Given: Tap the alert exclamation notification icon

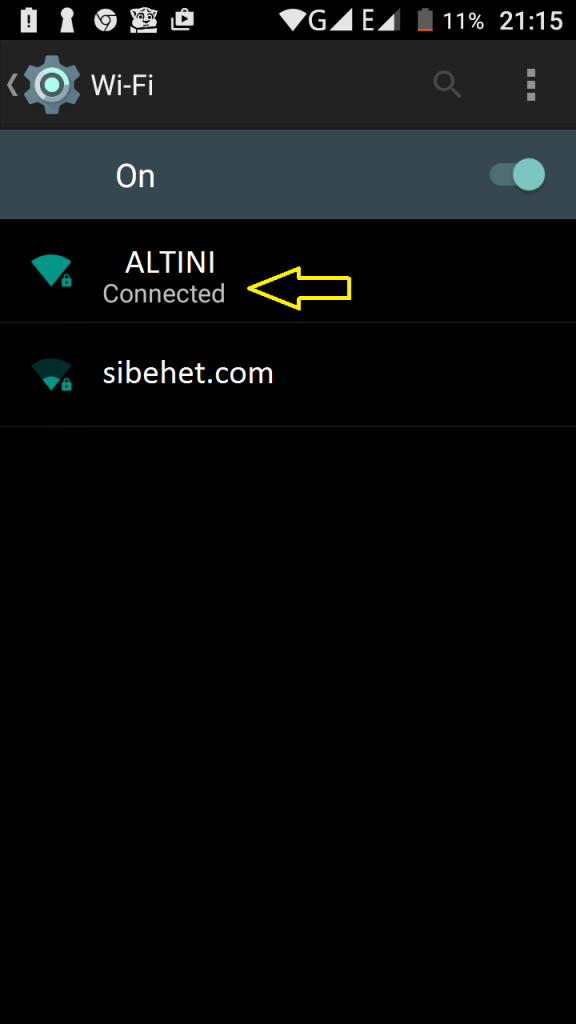Looking at the screenshot, I should pyautogui.click(x=29, y=20).
